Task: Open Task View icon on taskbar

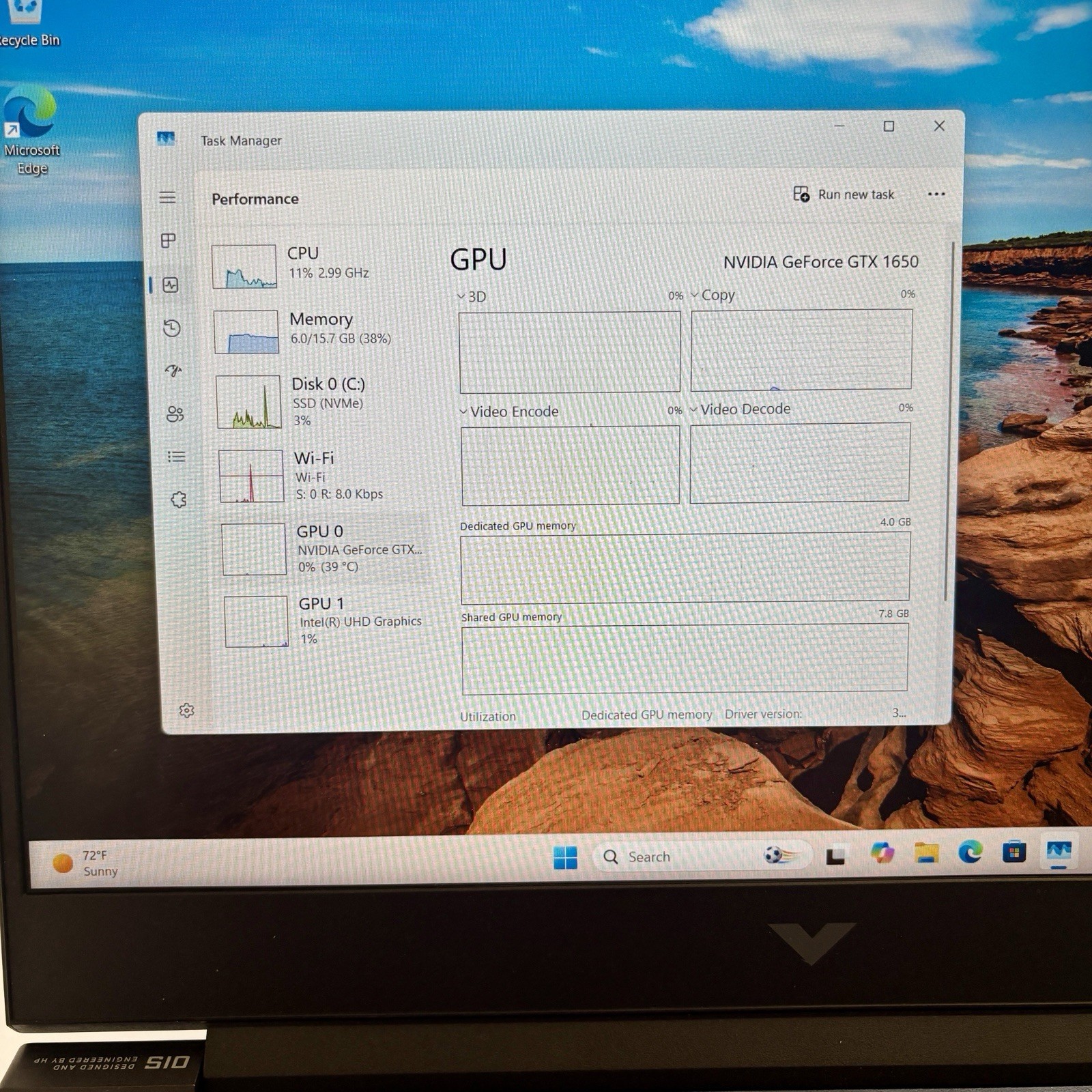Action: [835, 856]
